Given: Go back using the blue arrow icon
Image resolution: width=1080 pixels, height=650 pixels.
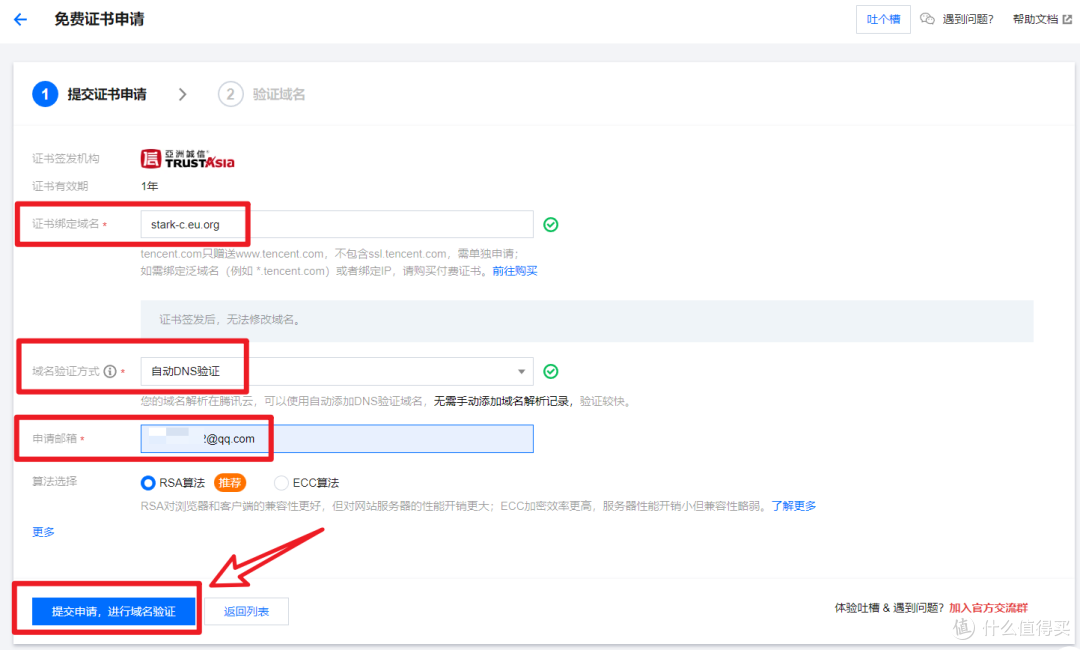Looking at the screenshot, I should (x=21, y=19).
